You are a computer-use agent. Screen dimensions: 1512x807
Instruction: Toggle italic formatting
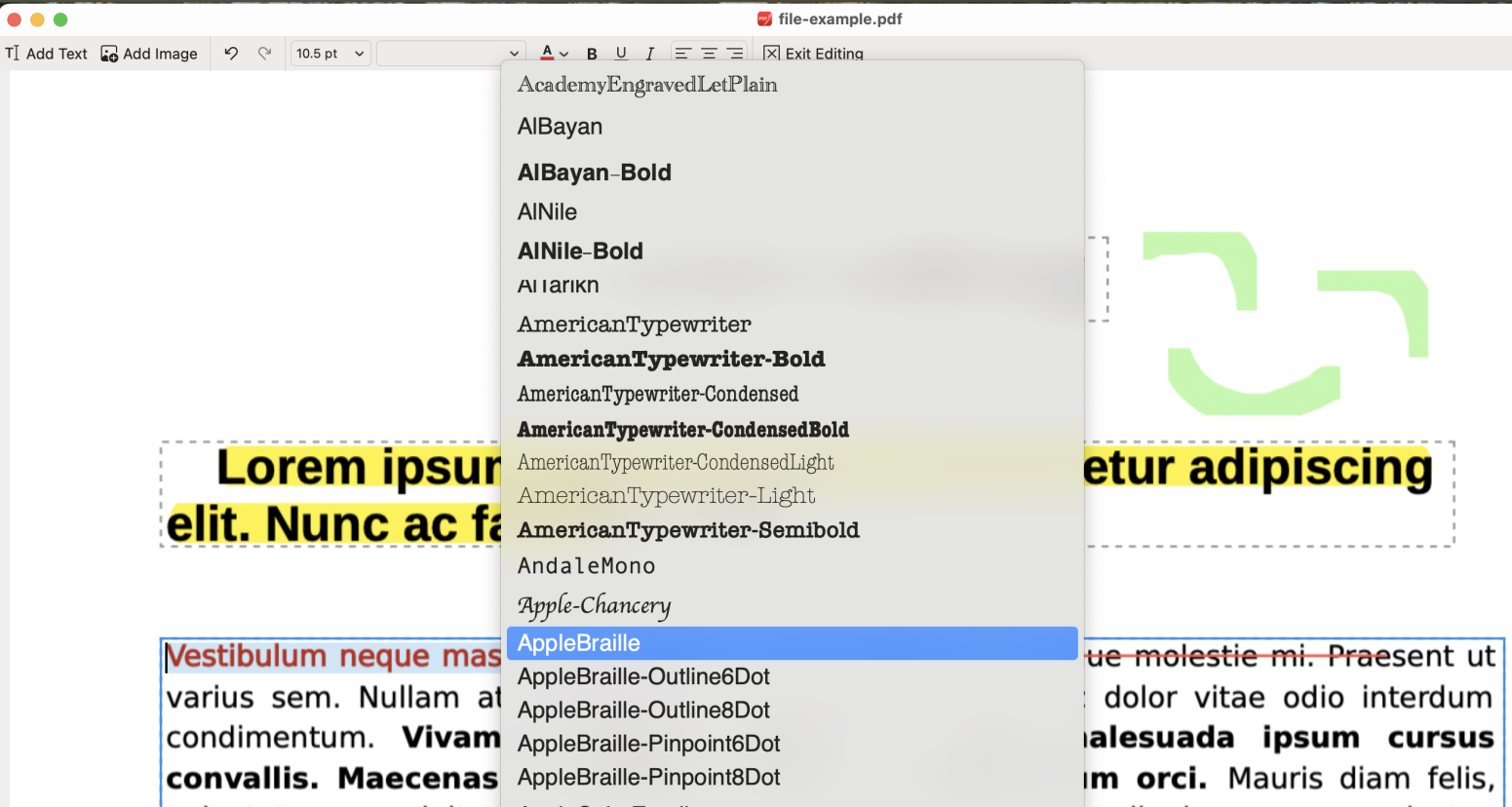649,54
